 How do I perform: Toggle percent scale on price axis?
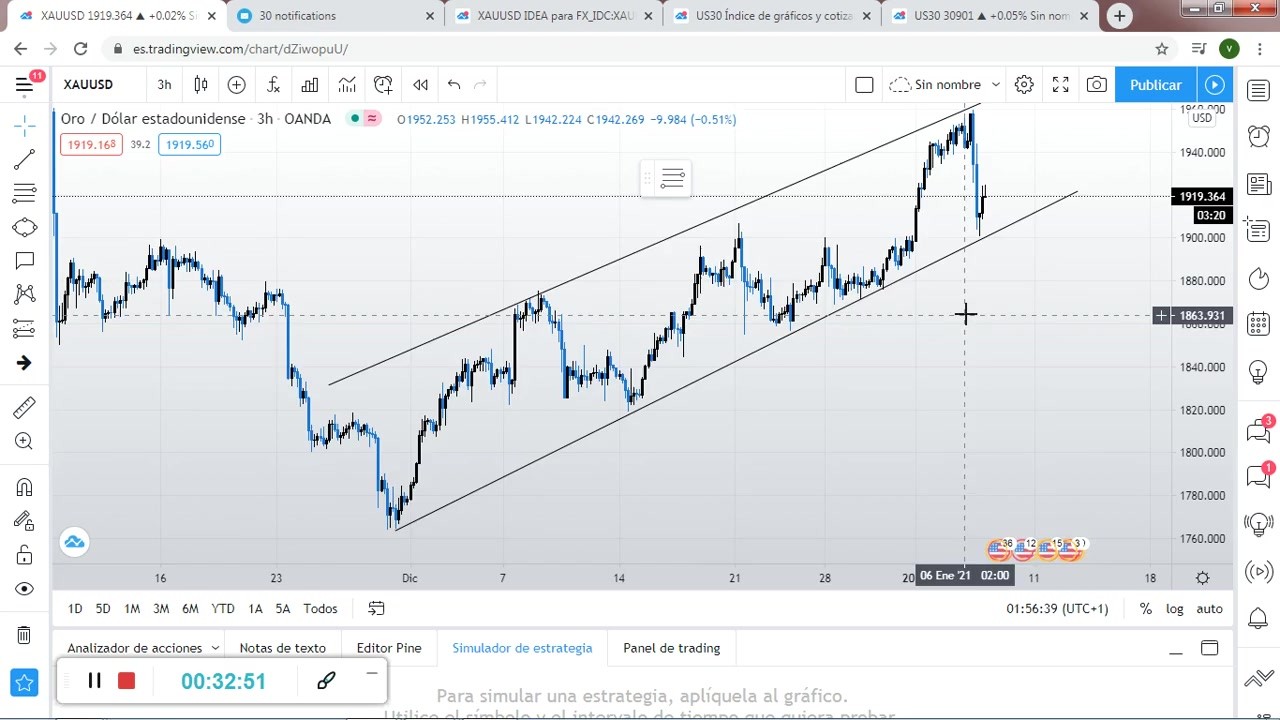pyautogui.click(x=1145, y=608)
